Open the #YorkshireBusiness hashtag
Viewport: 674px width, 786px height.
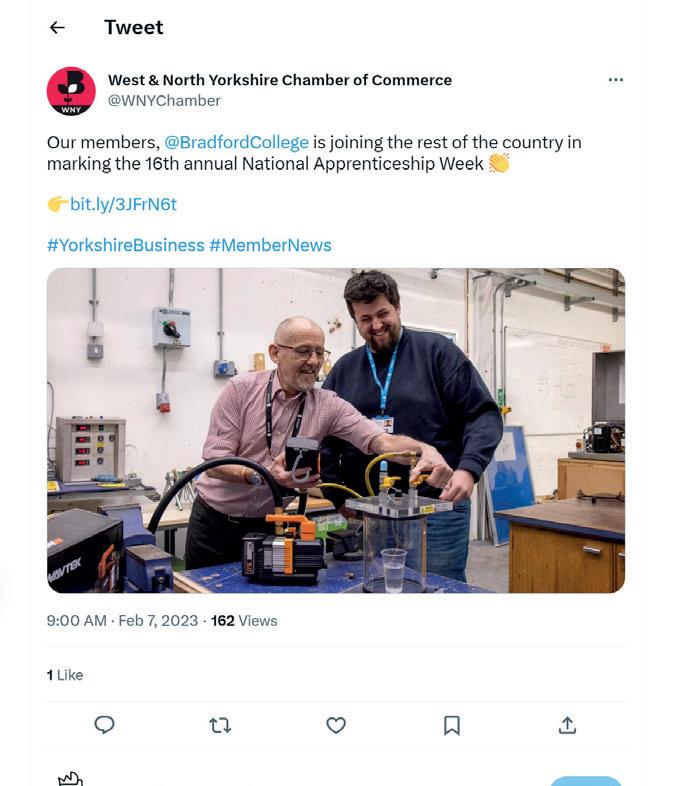(x=125, y=245)
